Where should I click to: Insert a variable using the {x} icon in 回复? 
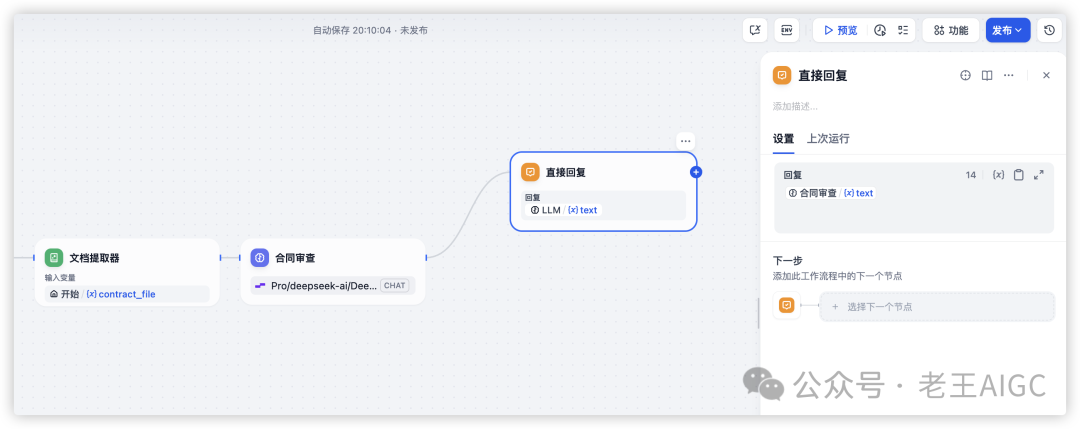[x=997, y=175]
